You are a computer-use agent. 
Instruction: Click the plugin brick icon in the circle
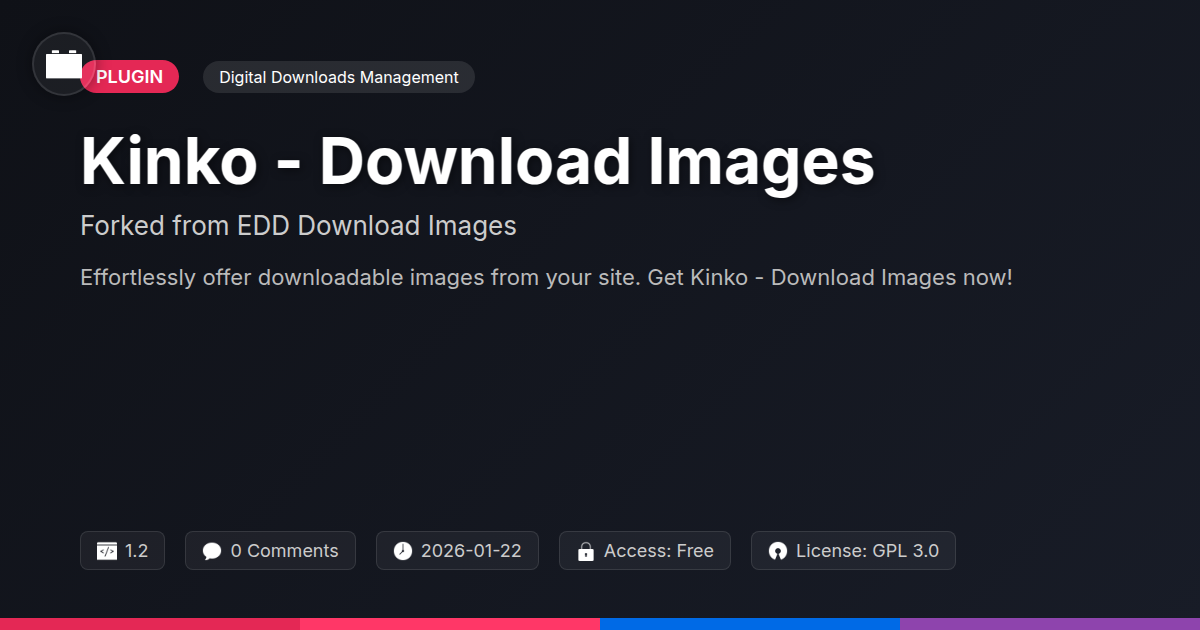tap(64, 64)
